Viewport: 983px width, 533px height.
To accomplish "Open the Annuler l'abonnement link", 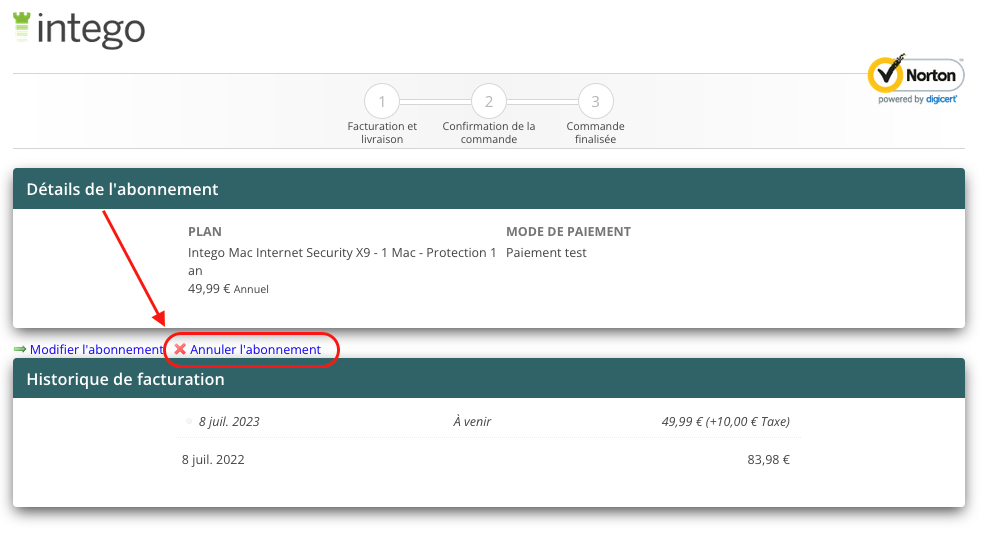I will click(x=255, y=349).
